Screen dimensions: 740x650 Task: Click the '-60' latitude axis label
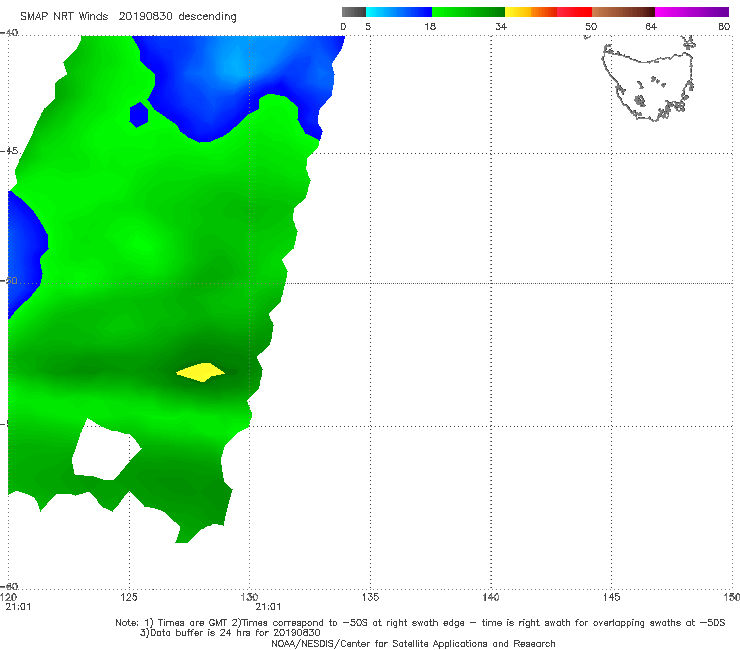[9, 586]
